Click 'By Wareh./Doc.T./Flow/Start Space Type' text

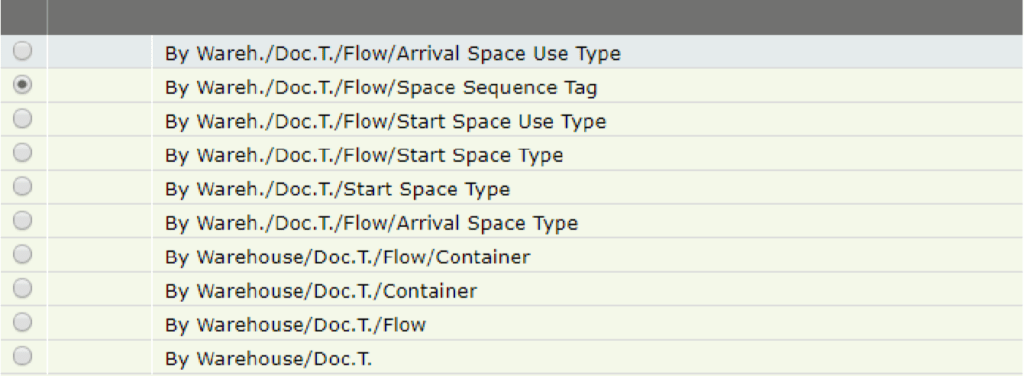(x=364, y=155)
